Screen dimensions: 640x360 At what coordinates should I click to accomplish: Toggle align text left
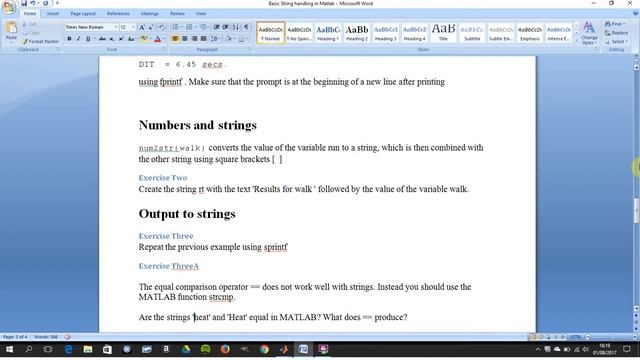tap(175, 39)
